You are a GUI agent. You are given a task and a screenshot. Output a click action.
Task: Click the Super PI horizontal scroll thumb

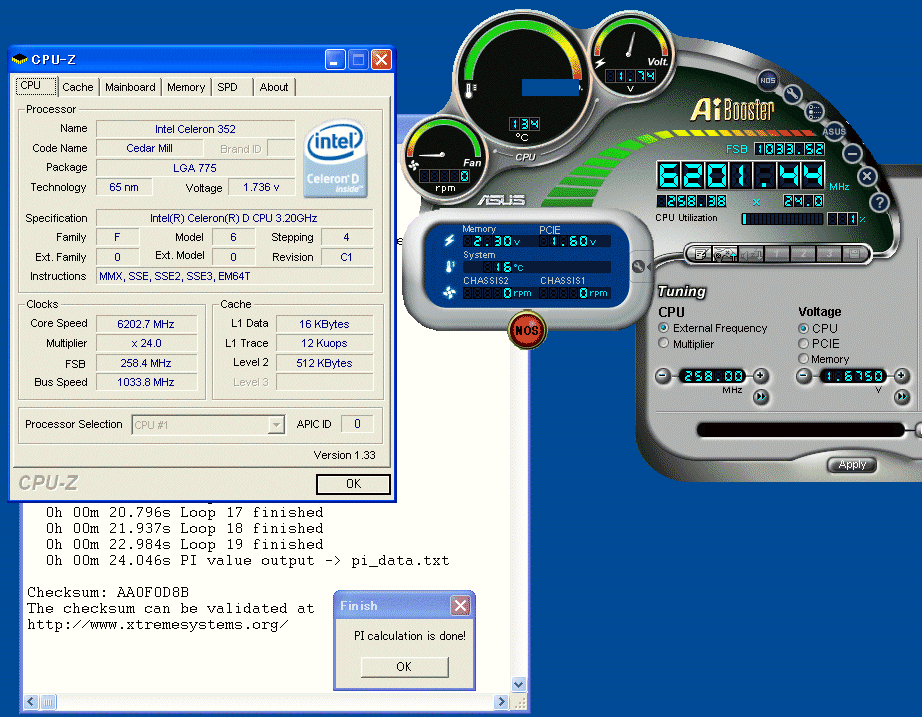[48, 701]
